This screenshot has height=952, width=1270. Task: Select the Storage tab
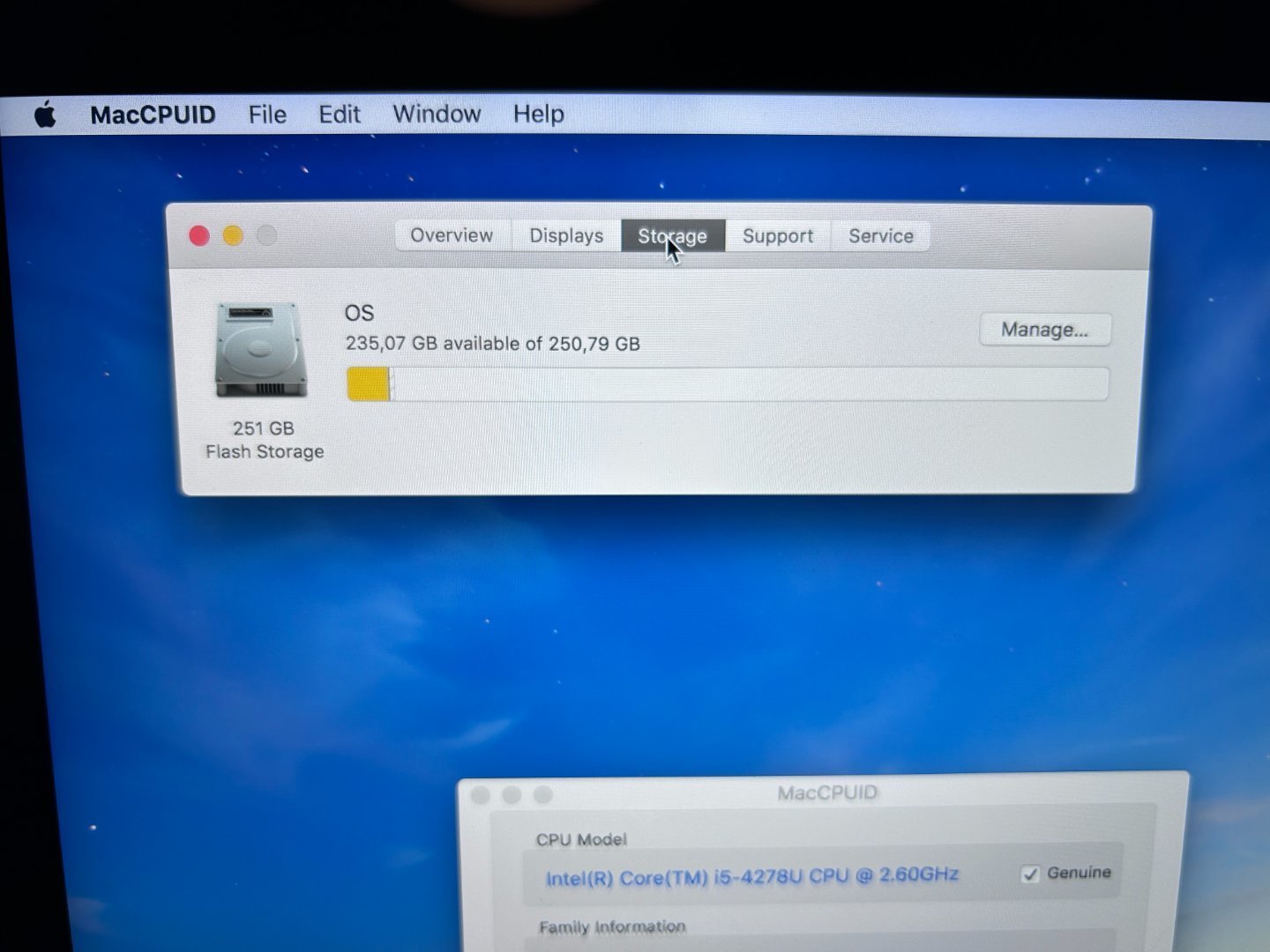tap(673, 235)
